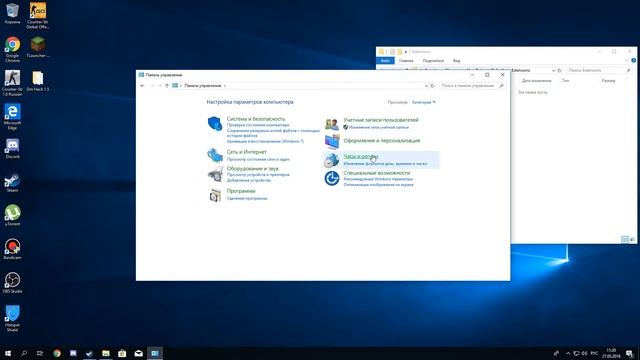The image size is (640, 360).
Task: Open Task View from taskbar
Action: [40, 353]
